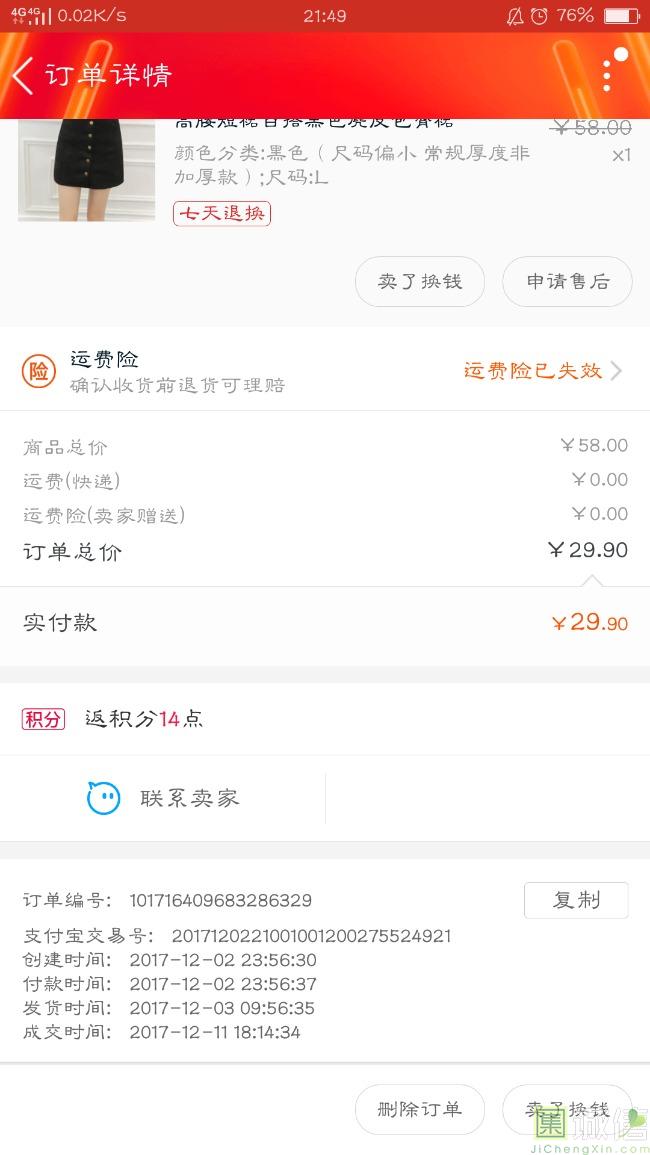Copy order number with 复制 button

576,900
